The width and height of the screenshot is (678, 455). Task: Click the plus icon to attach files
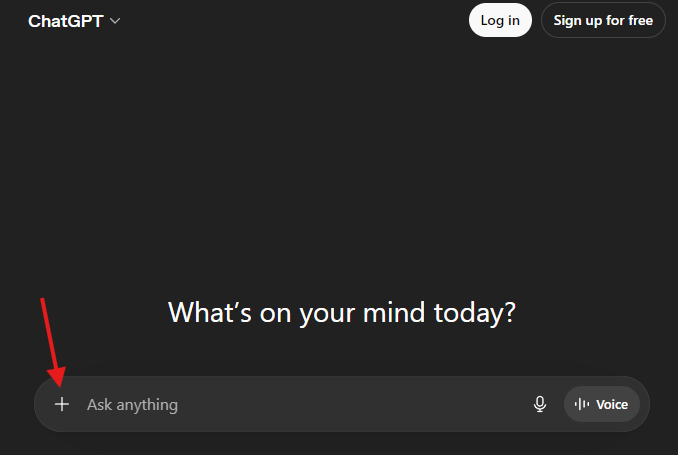click(62, 404)
